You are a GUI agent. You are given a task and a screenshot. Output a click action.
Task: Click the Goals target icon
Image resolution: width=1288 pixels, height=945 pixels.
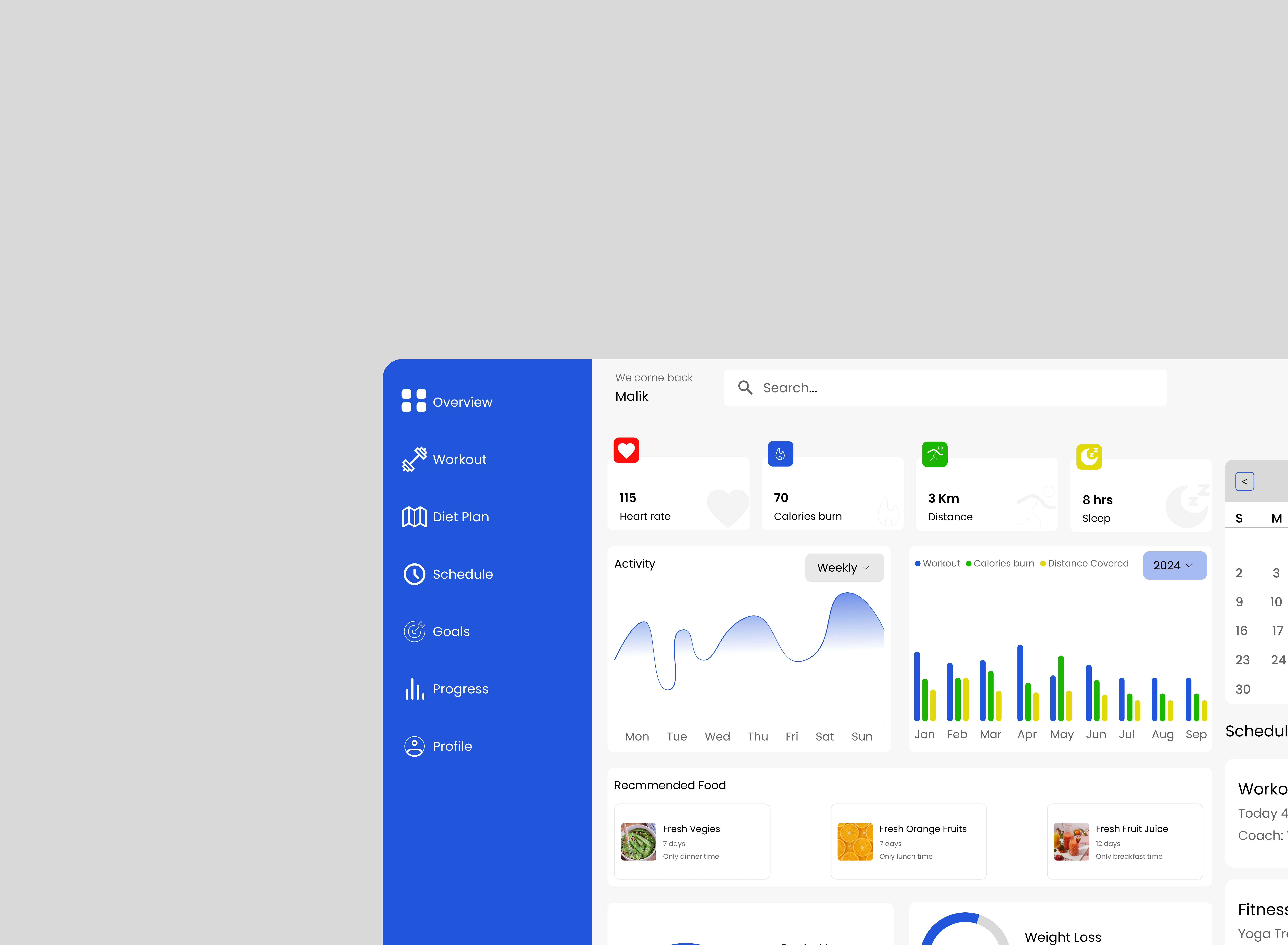[x=414, y=632]
